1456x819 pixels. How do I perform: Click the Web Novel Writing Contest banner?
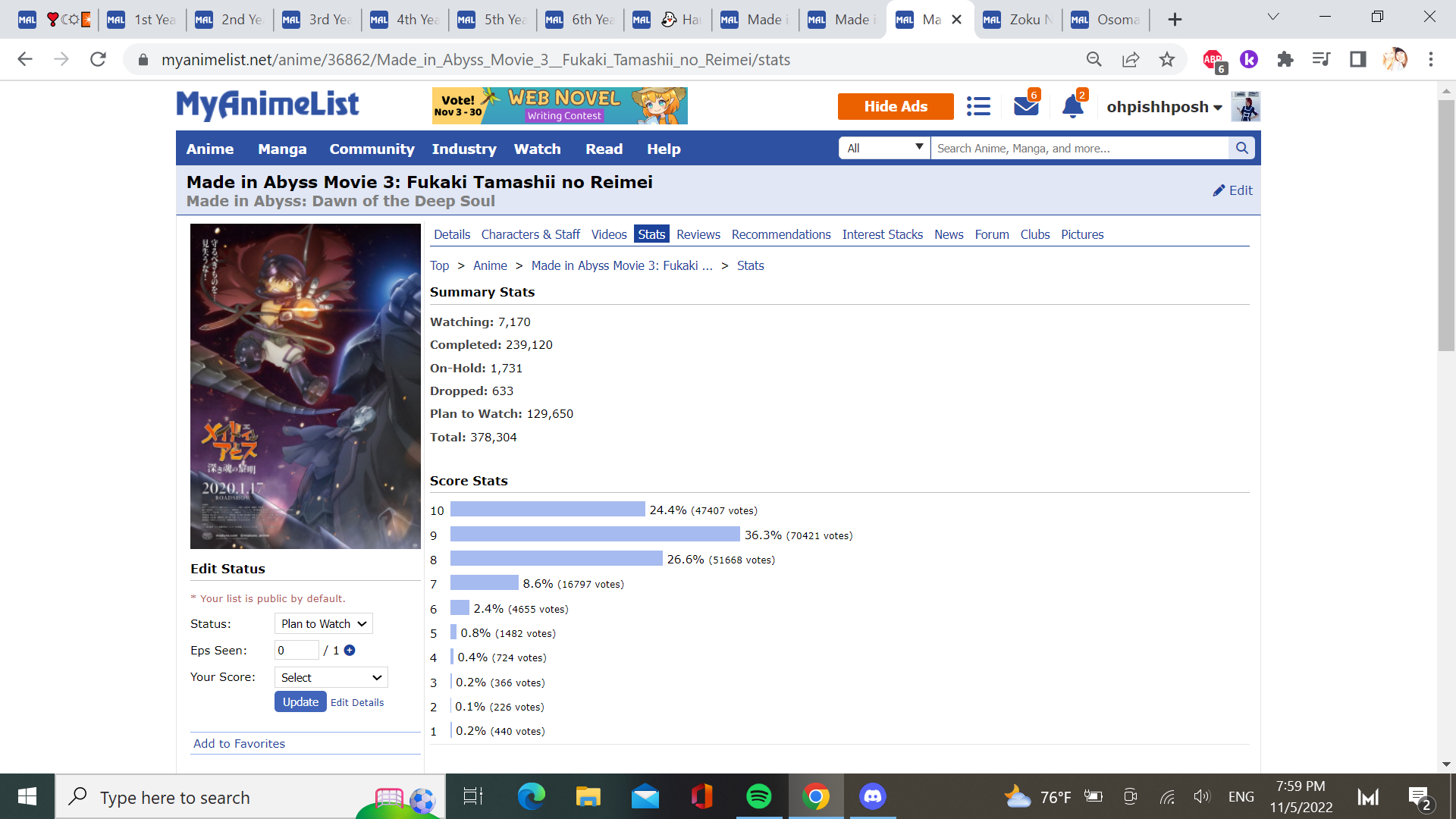click(560, 105)
